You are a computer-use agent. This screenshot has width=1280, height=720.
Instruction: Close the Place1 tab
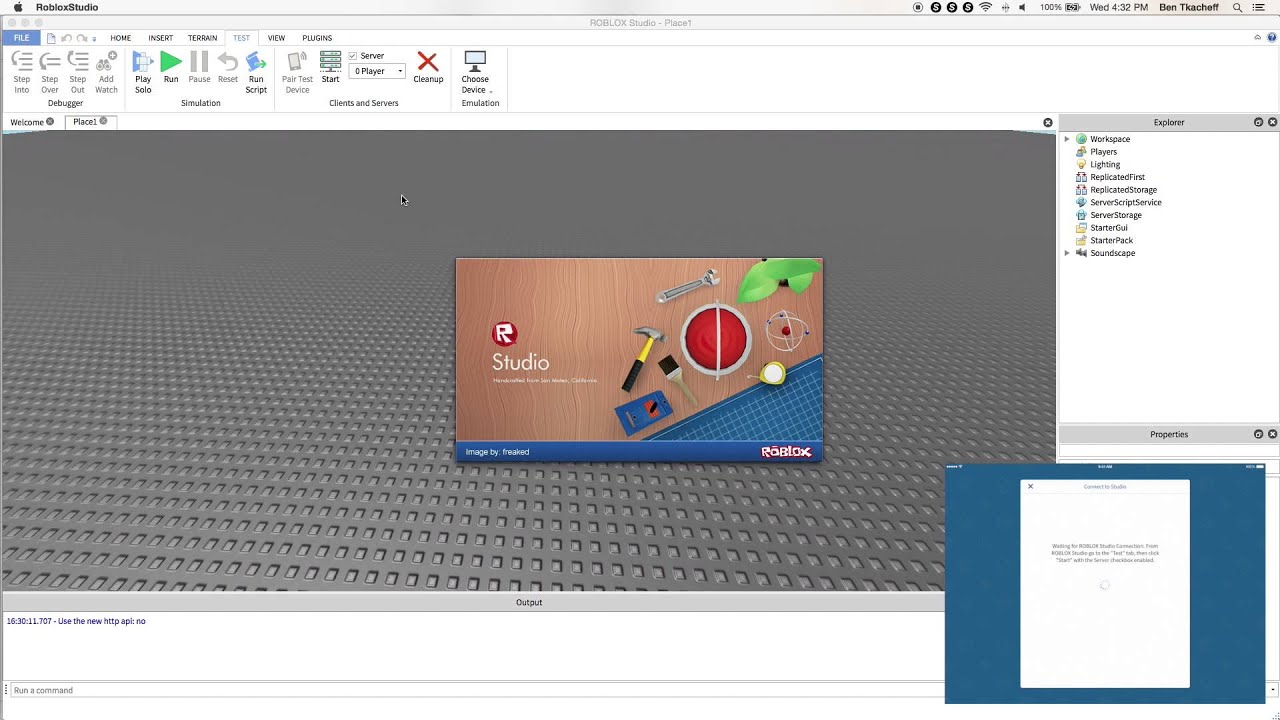tap(103, 121)
